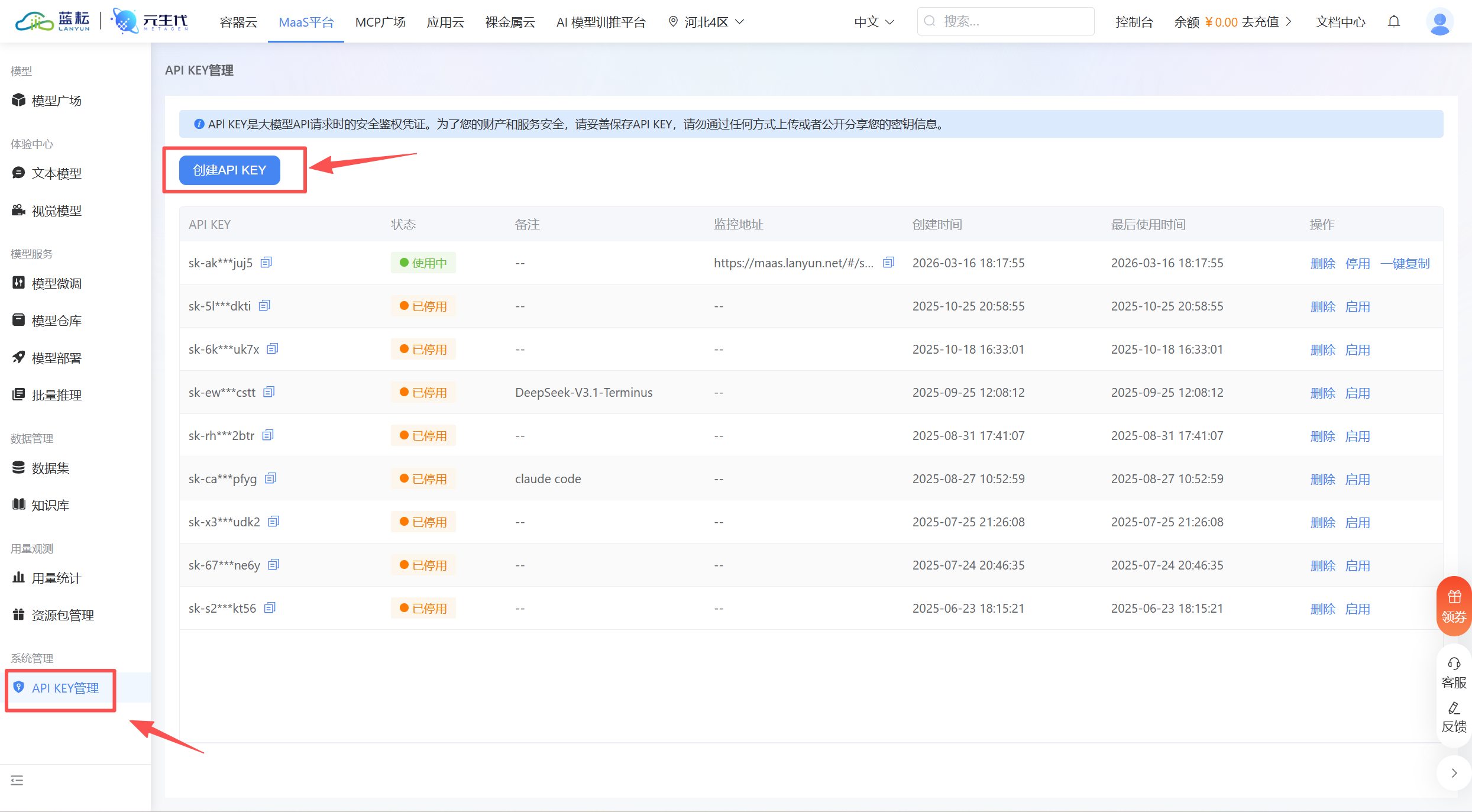
Task: Expand the 河北4区 region dropdown
Action: click(x=706, y=21)
